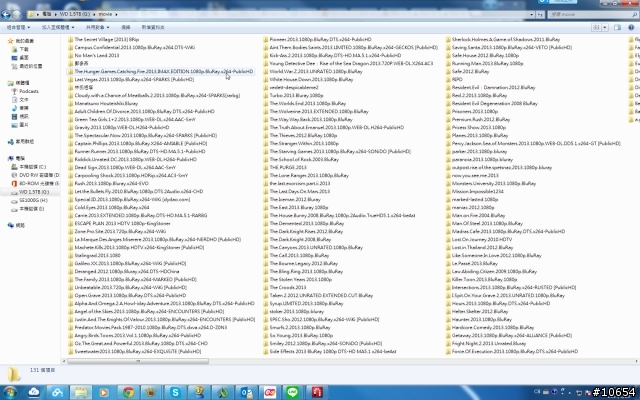Open the 組合管理 dropdown menu
This screenshot has height=400, width=640.
(18, 27)
